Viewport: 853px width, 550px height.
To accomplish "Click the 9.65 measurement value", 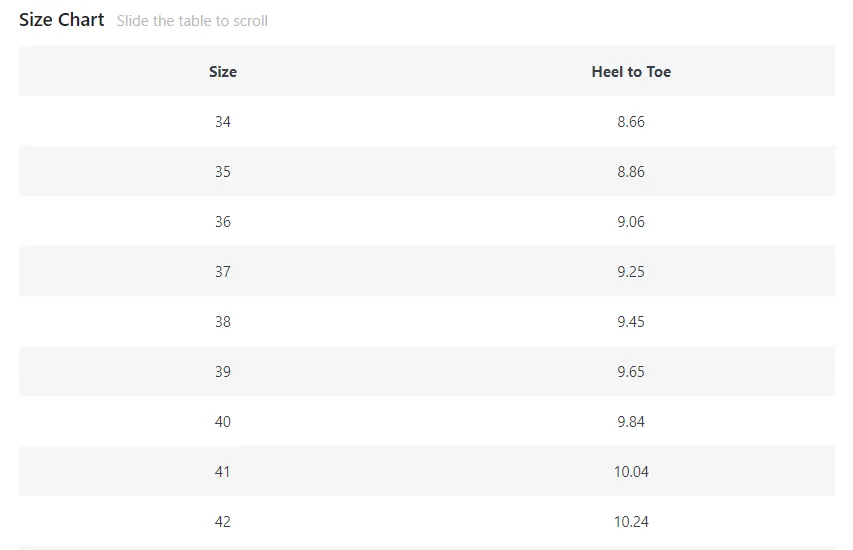I will (631, 372).
